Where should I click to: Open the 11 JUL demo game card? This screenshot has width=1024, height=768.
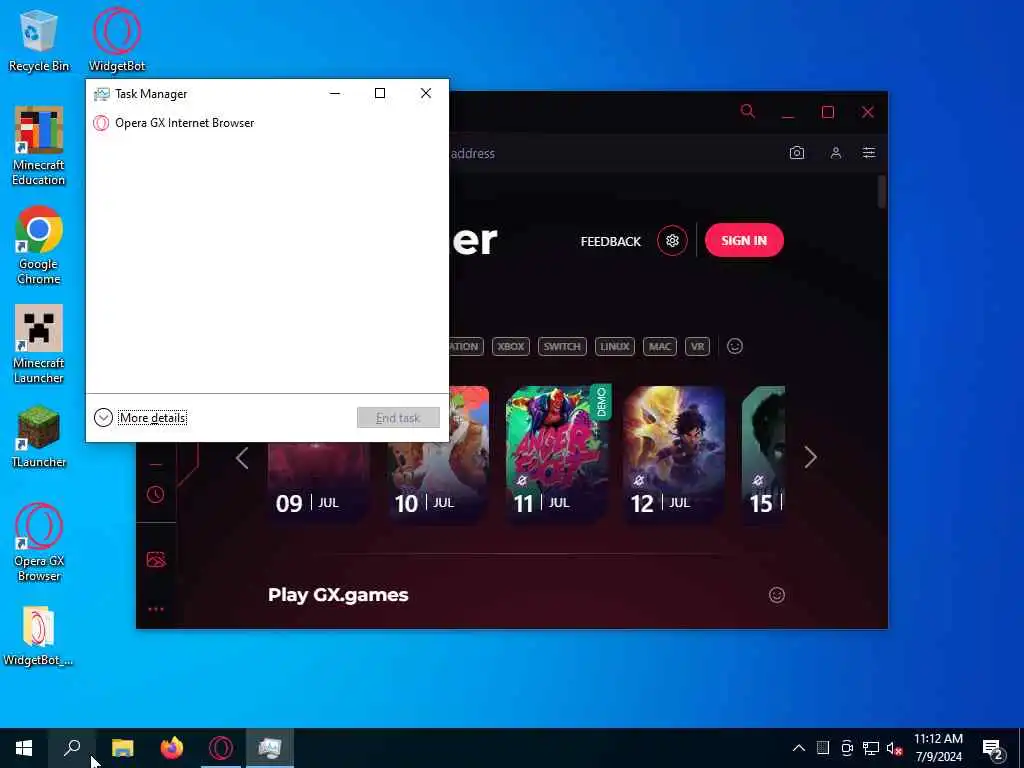pyautogui.click(x=558, y=453)
